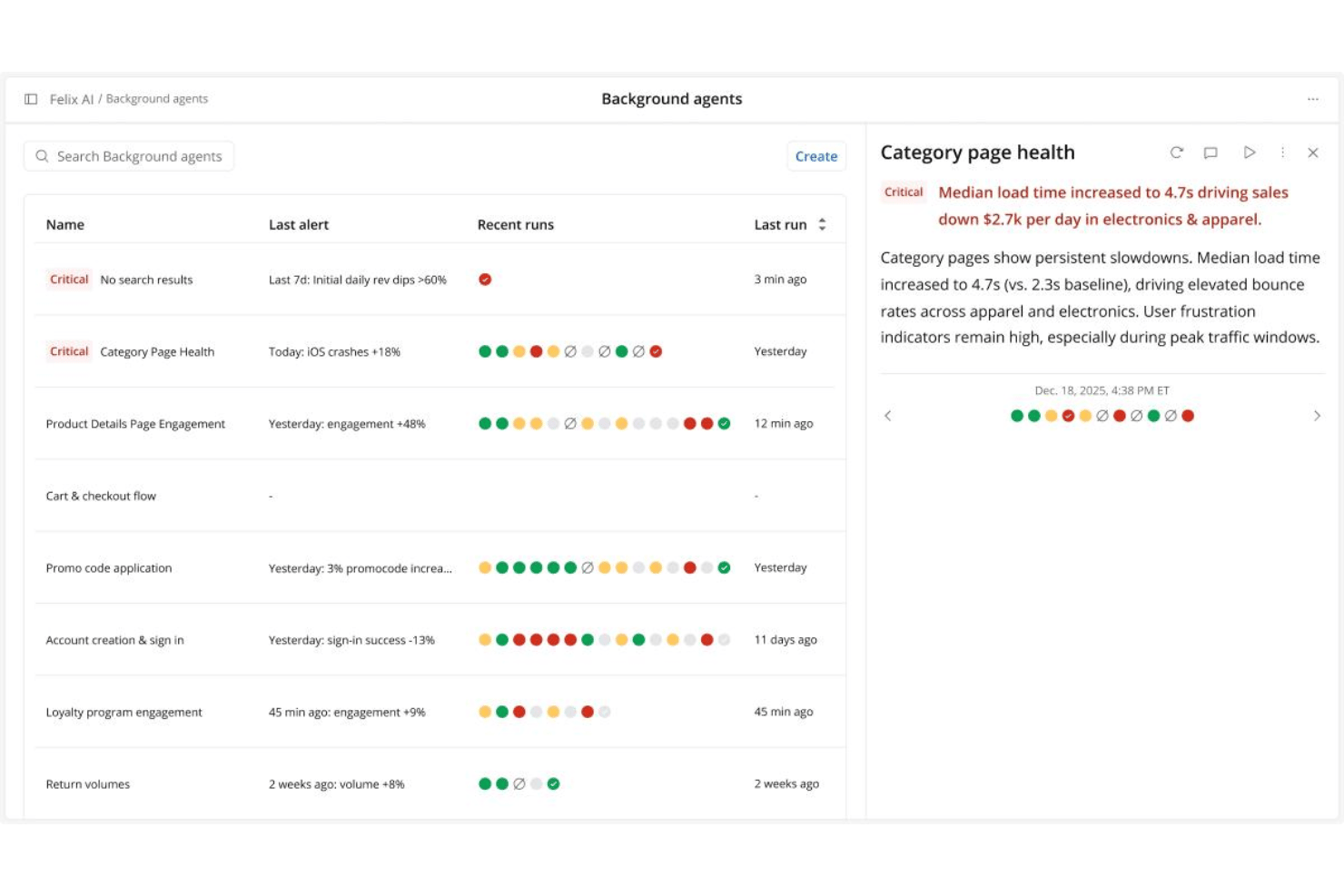Click alert '45 min ago: engagement +9%'

pos(347,713)
